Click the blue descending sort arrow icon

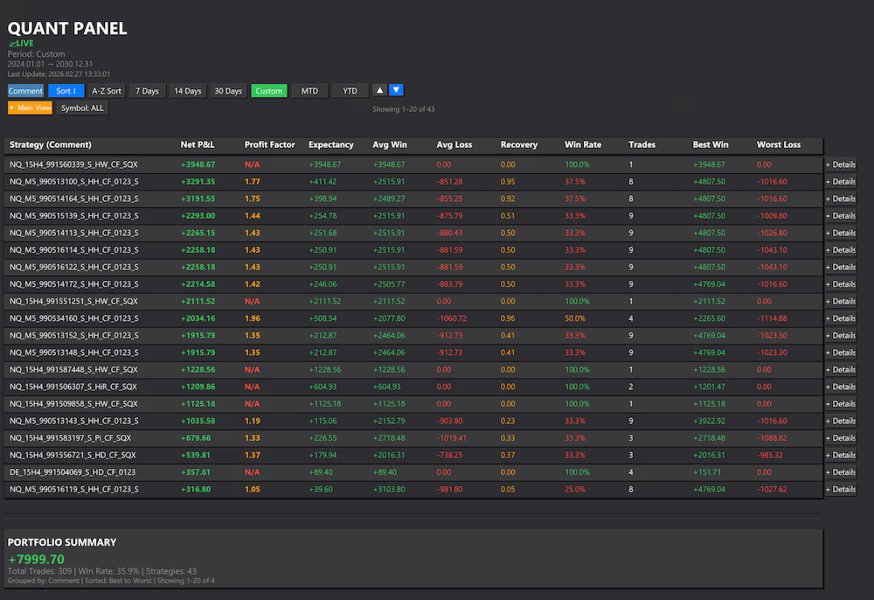[394, 90]
